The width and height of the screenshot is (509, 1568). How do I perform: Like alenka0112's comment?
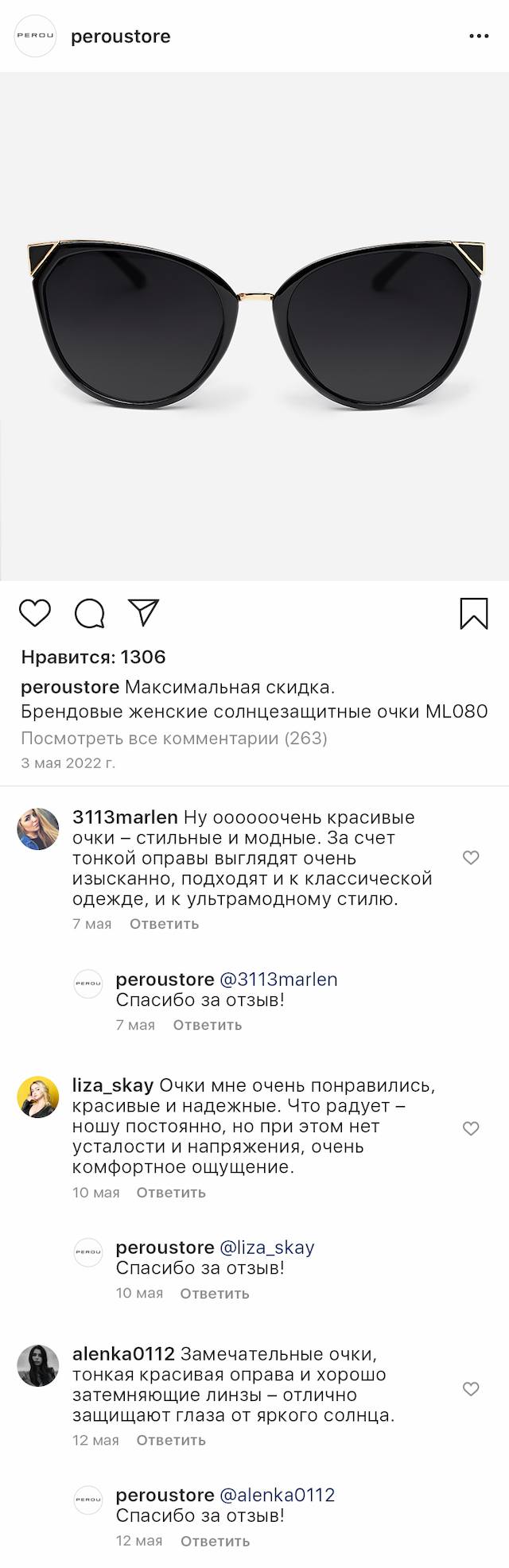[471, 1388]
